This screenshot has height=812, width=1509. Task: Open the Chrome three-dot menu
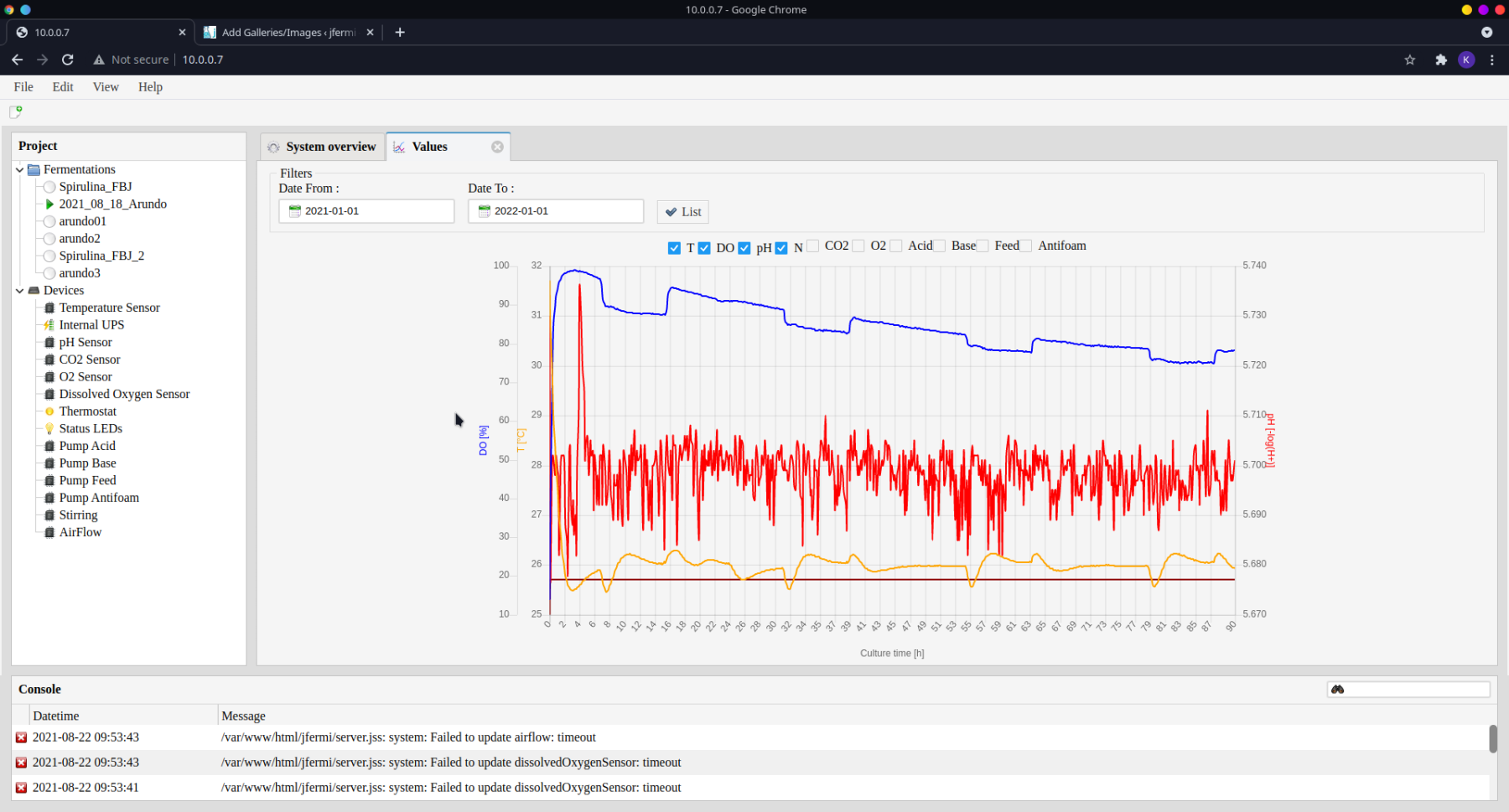(1491, 59)
